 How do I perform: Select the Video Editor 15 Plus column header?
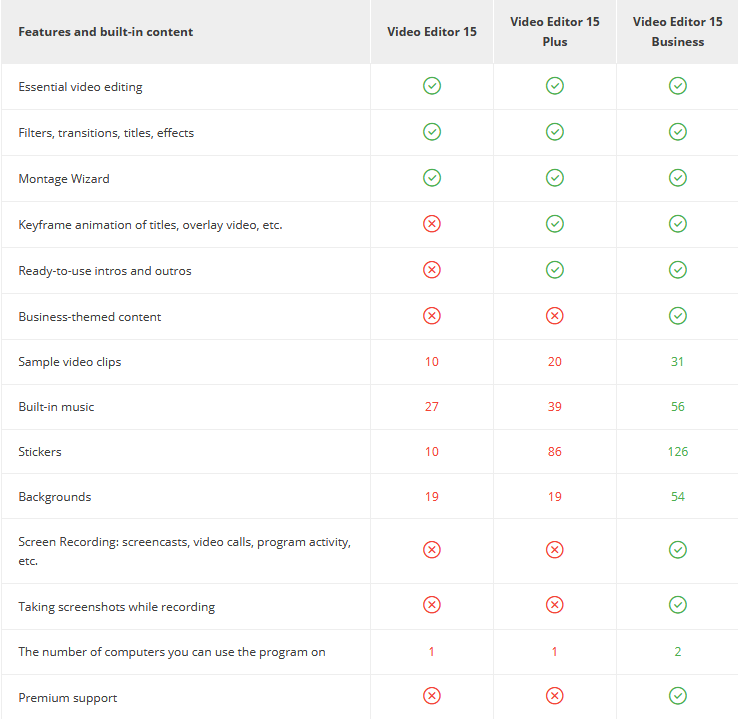[554, 32]
